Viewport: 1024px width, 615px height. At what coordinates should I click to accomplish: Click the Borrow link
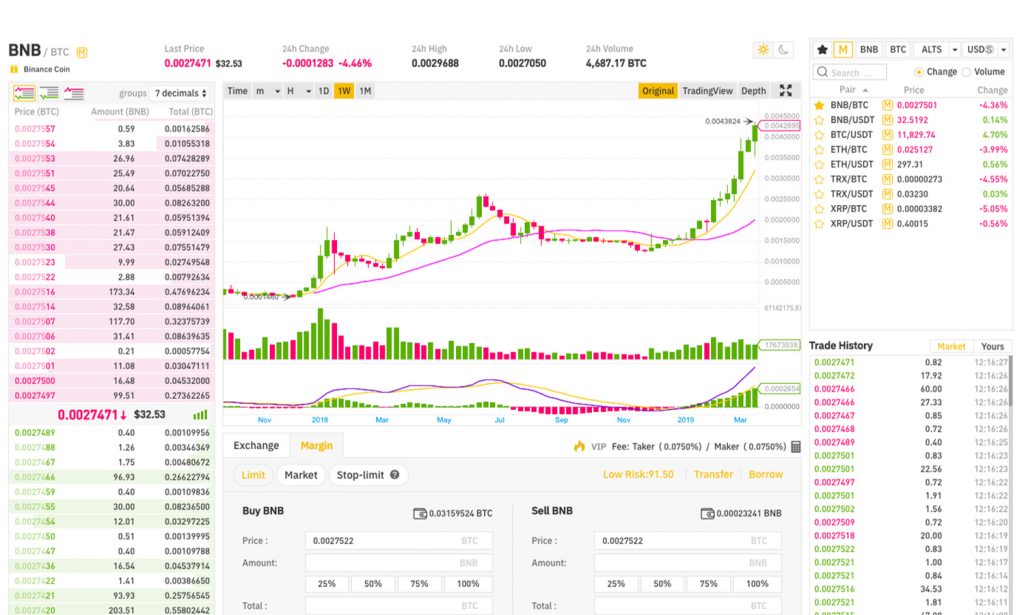(x=765, y=475)
